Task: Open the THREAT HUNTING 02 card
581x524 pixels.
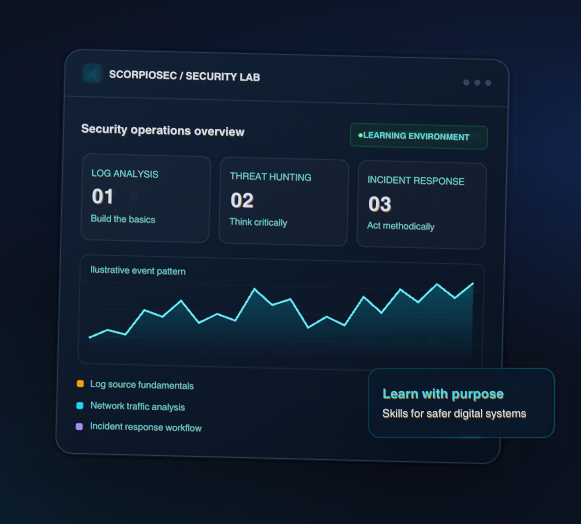Action: (x=283, y=202)
